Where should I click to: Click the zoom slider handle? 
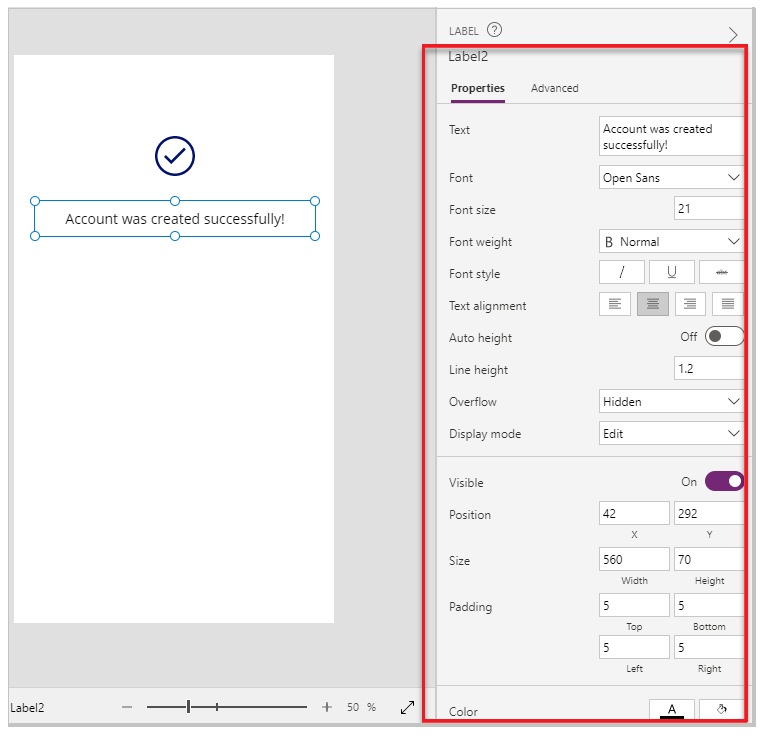(x=189, y=706)
